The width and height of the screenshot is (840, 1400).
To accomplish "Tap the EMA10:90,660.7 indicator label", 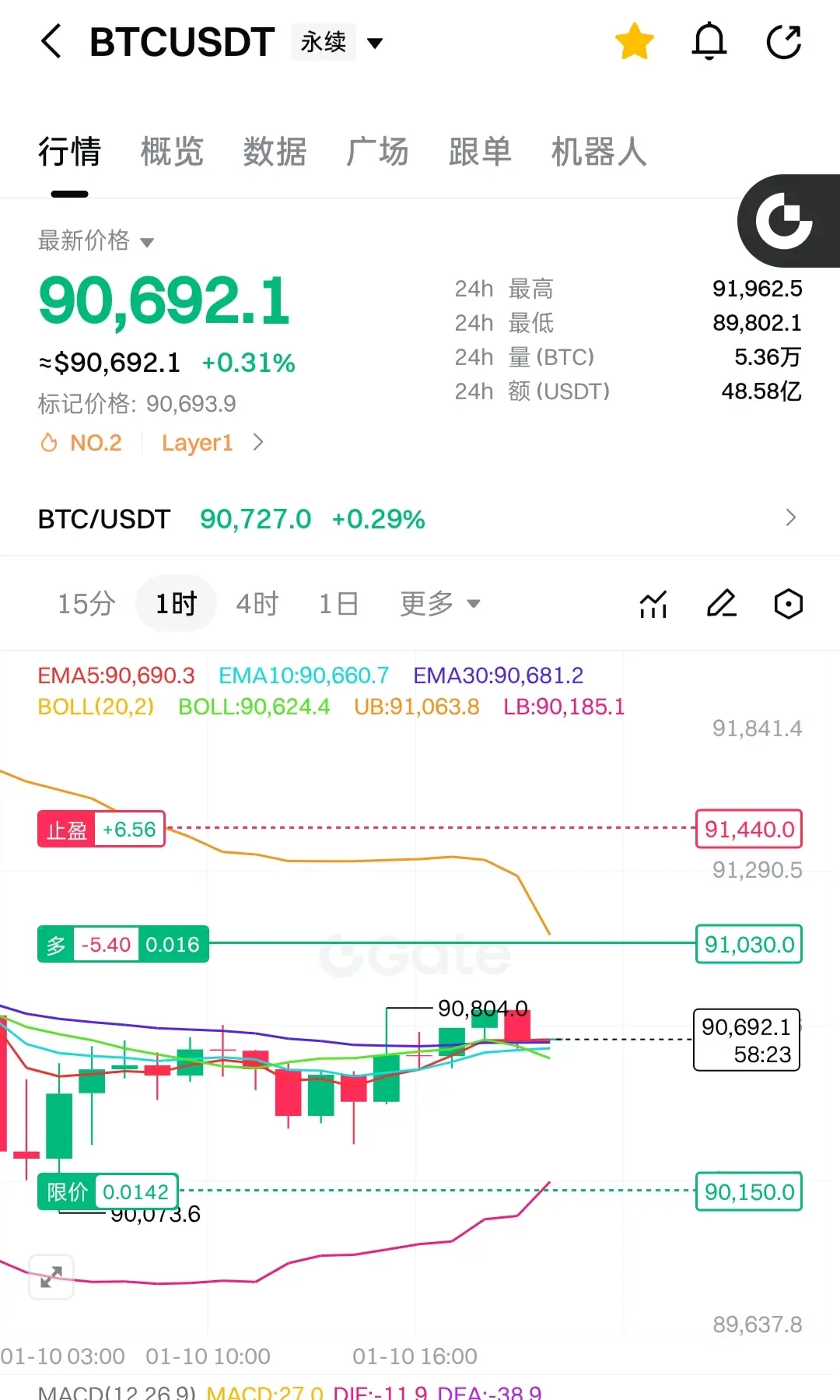I will (x=303, y=675).
